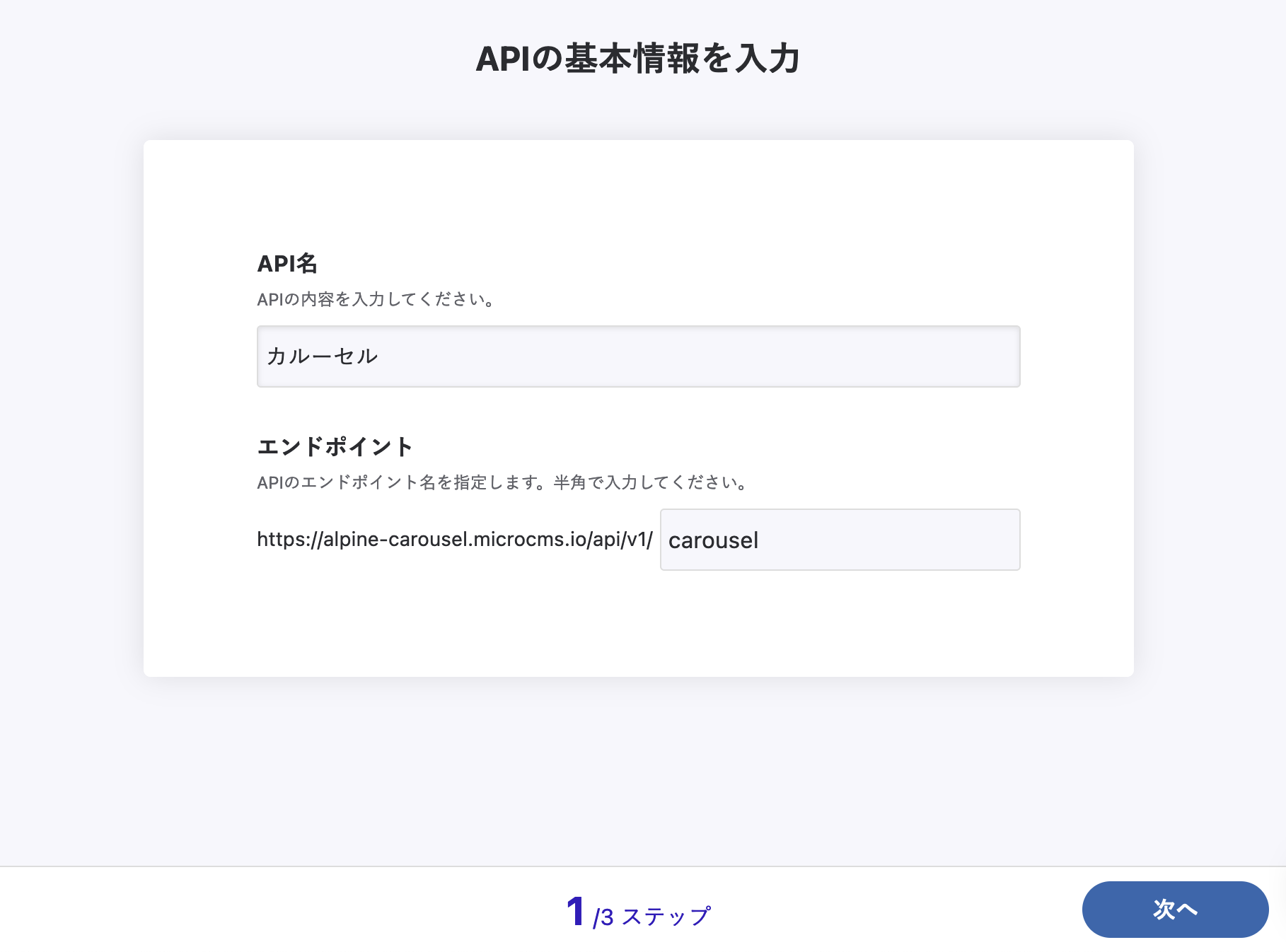Place cursor on the word carousel in endpoint field

pos(713,540)
